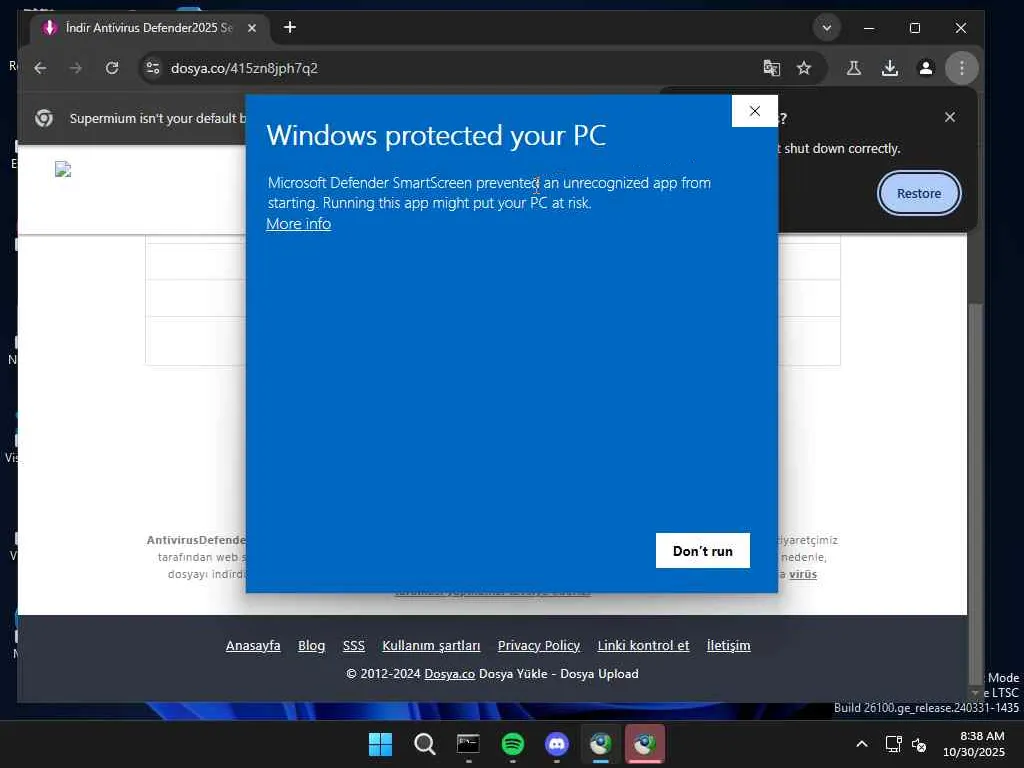1024x768 pixels.
Task: Click the virüs link in page text
Action: pyautogui.click(x=803, y=574)
